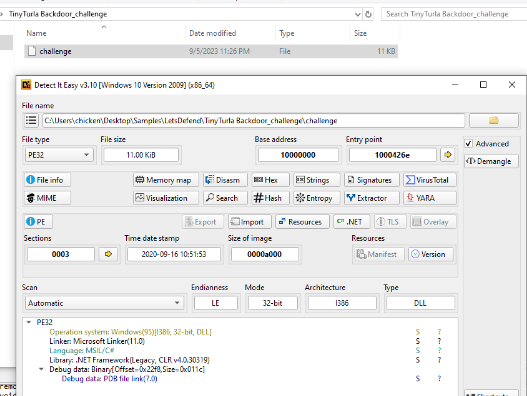
Task: Click the Architecture I386 field
Action: (342, 303)
